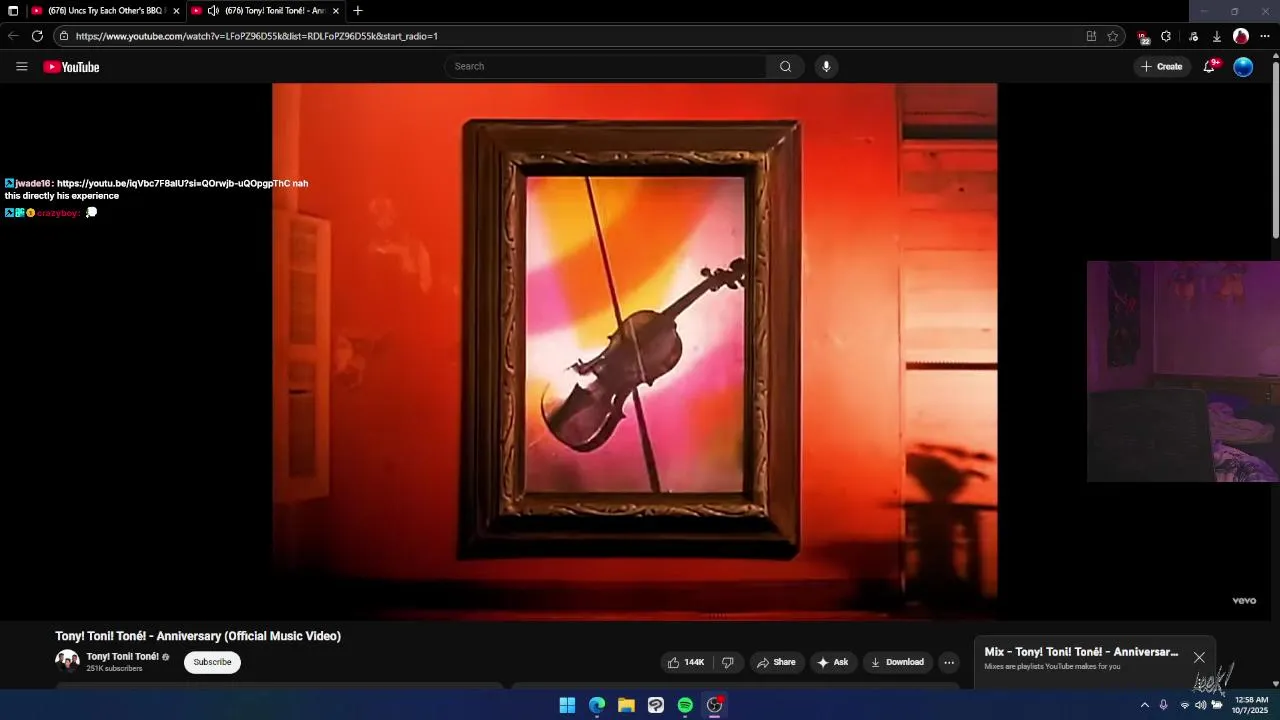Open File Explorer from the taskbar

click(626, 705)
